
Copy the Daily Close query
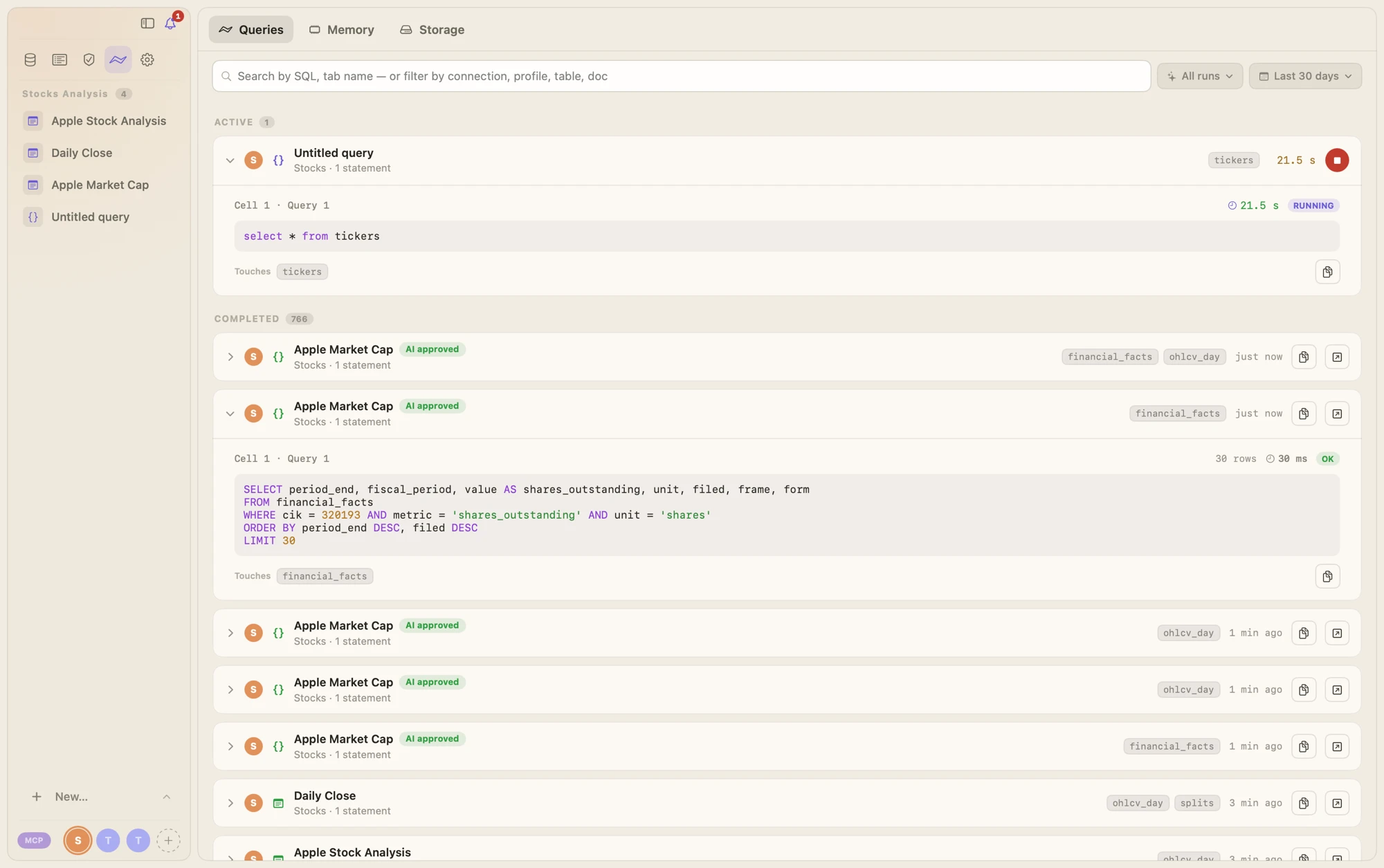pos(1304,803)
